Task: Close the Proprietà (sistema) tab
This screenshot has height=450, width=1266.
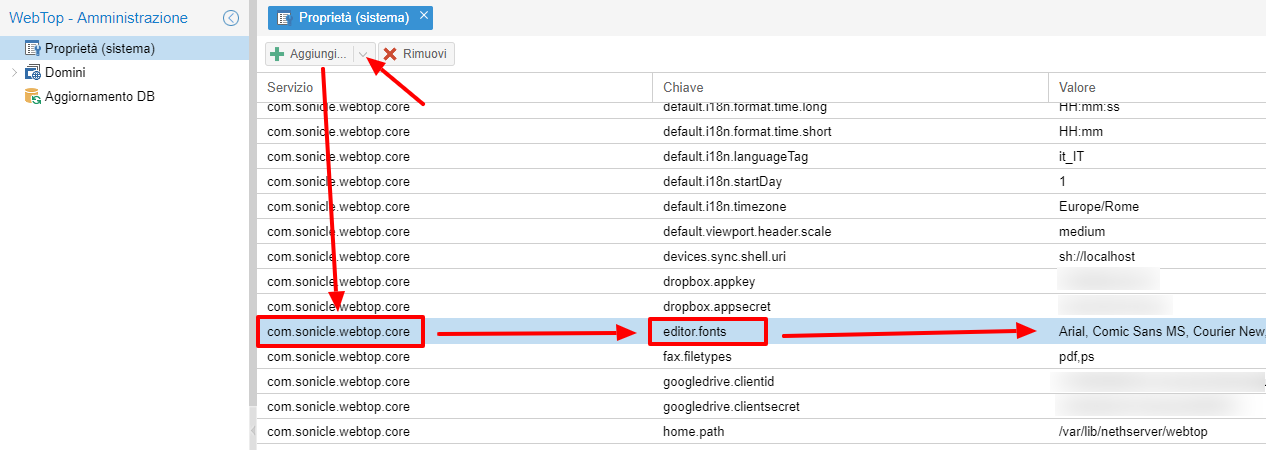Action: [424, 16]
